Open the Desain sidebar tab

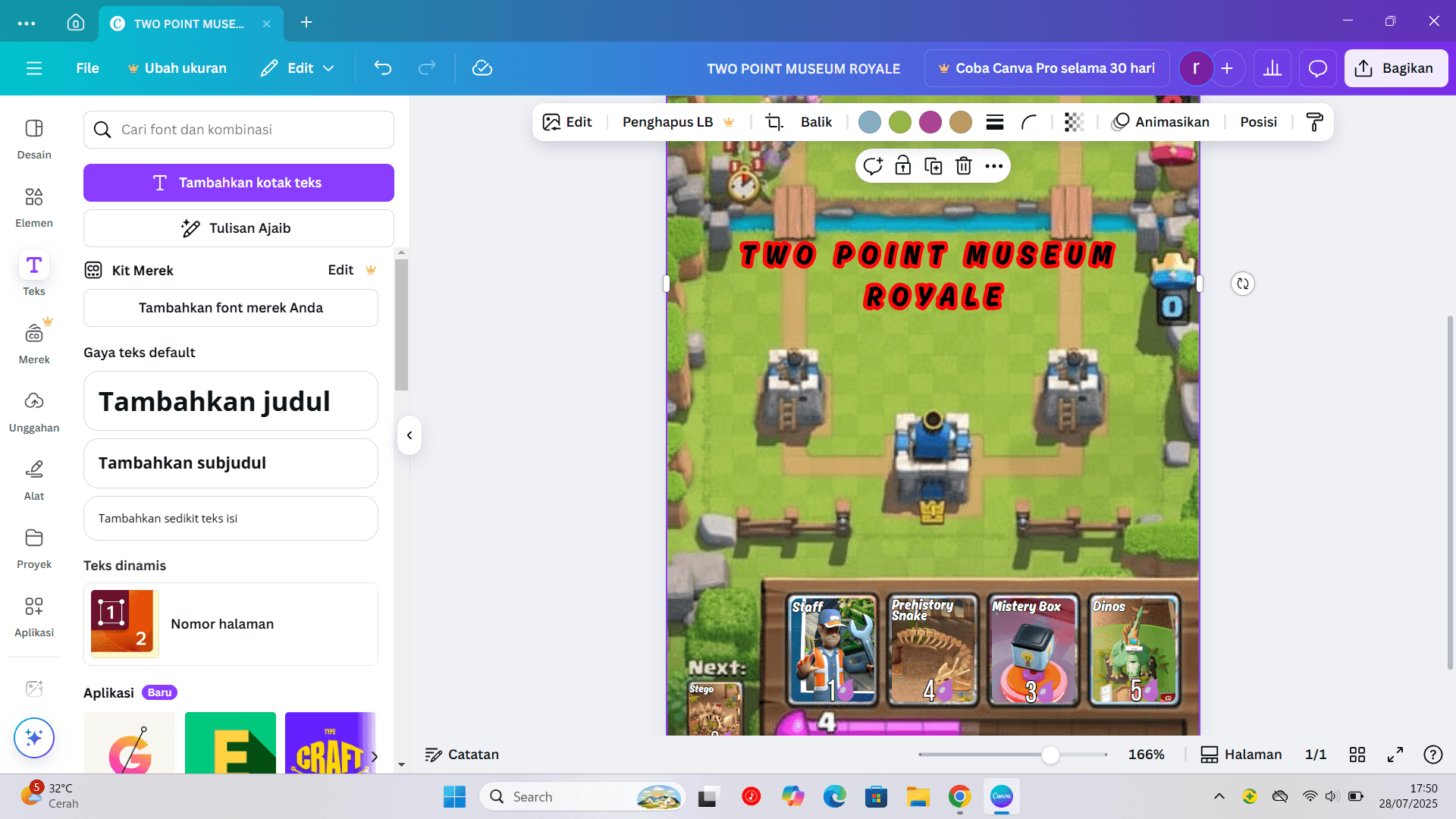tap(34, 139)
